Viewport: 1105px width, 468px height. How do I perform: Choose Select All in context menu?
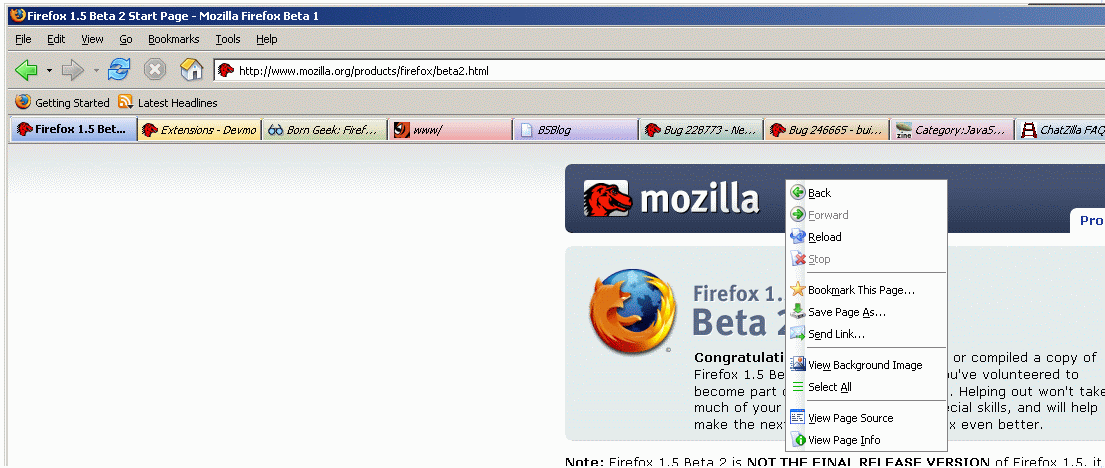point(866,387)
